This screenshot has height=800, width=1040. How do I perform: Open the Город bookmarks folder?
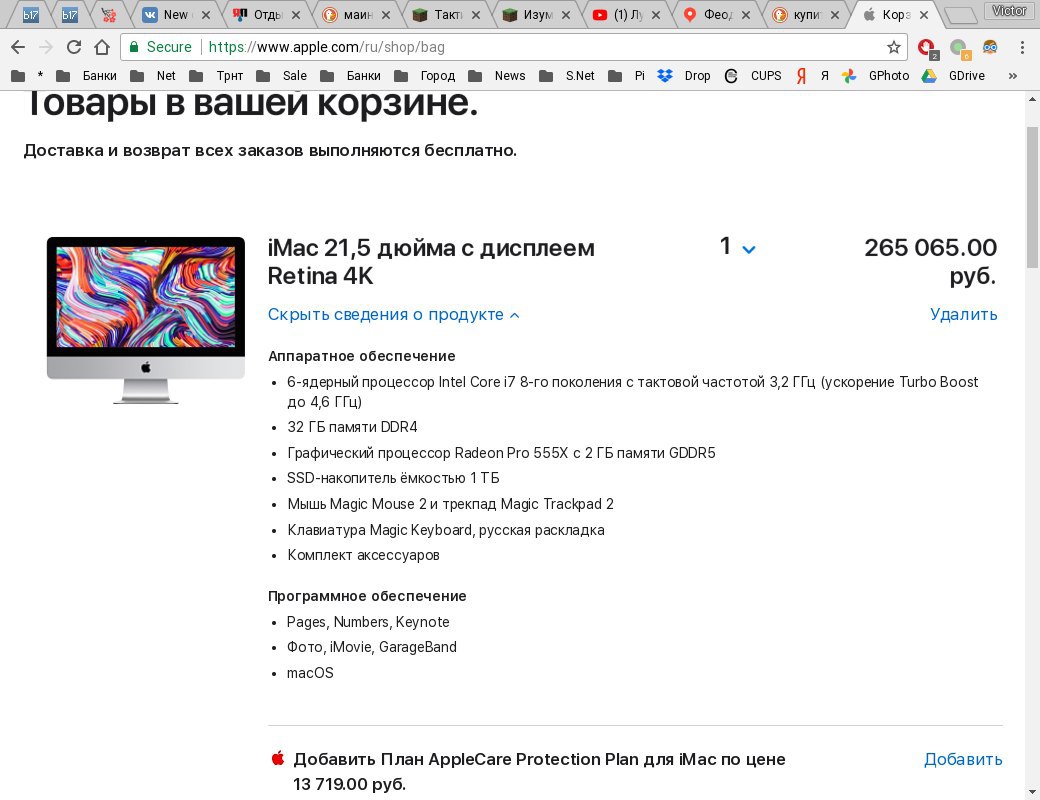424,76
